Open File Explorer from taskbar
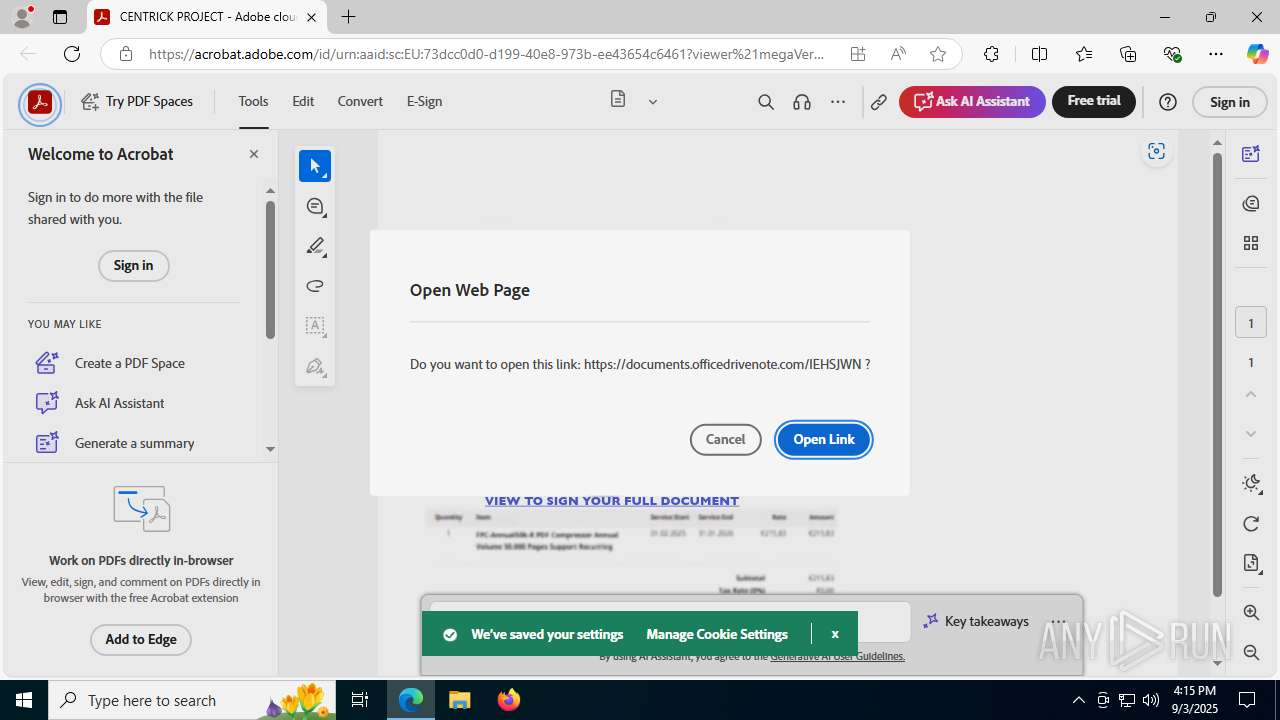1280x720 pixels. (x=459, y=700)
